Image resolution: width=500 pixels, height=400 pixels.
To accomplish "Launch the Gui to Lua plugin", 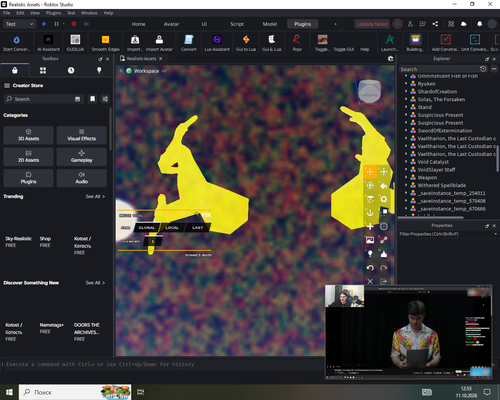I will pyautogui.click(x=246, y=43).
